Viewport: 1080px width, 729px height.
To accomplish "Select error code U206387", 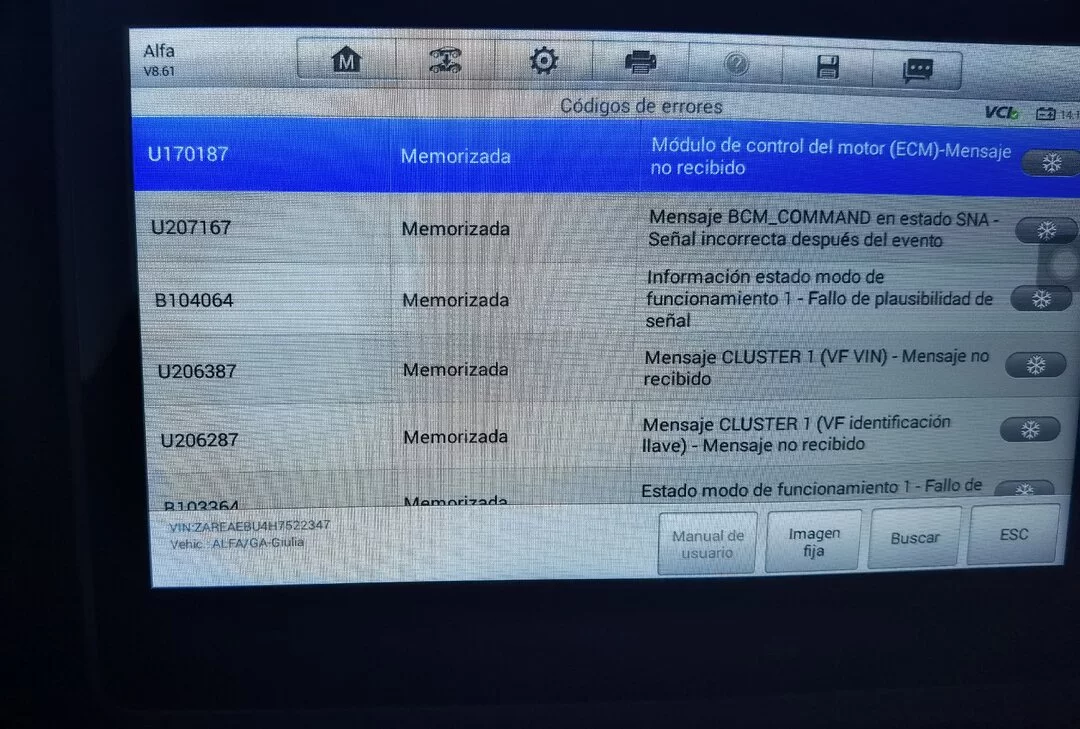I will [x=197, y=371].
